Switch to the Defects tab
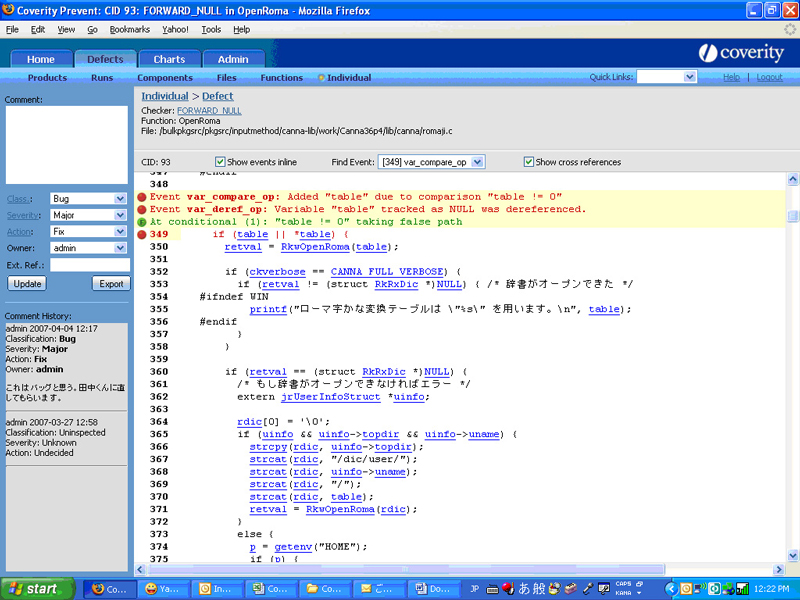The width and height of the screenshot is (800, 600). pos(105,59)
